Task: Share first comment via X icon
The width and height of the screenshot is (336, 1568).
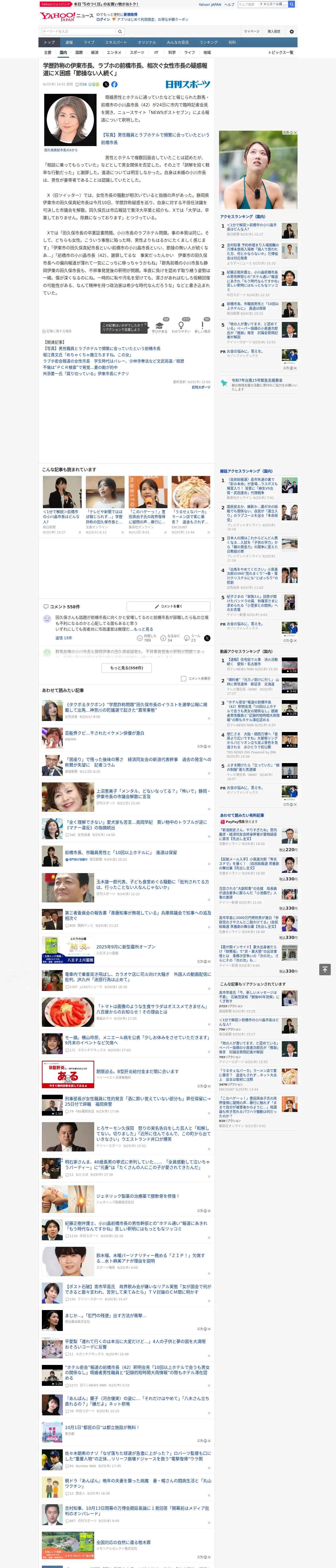Action: pos(207,638)
